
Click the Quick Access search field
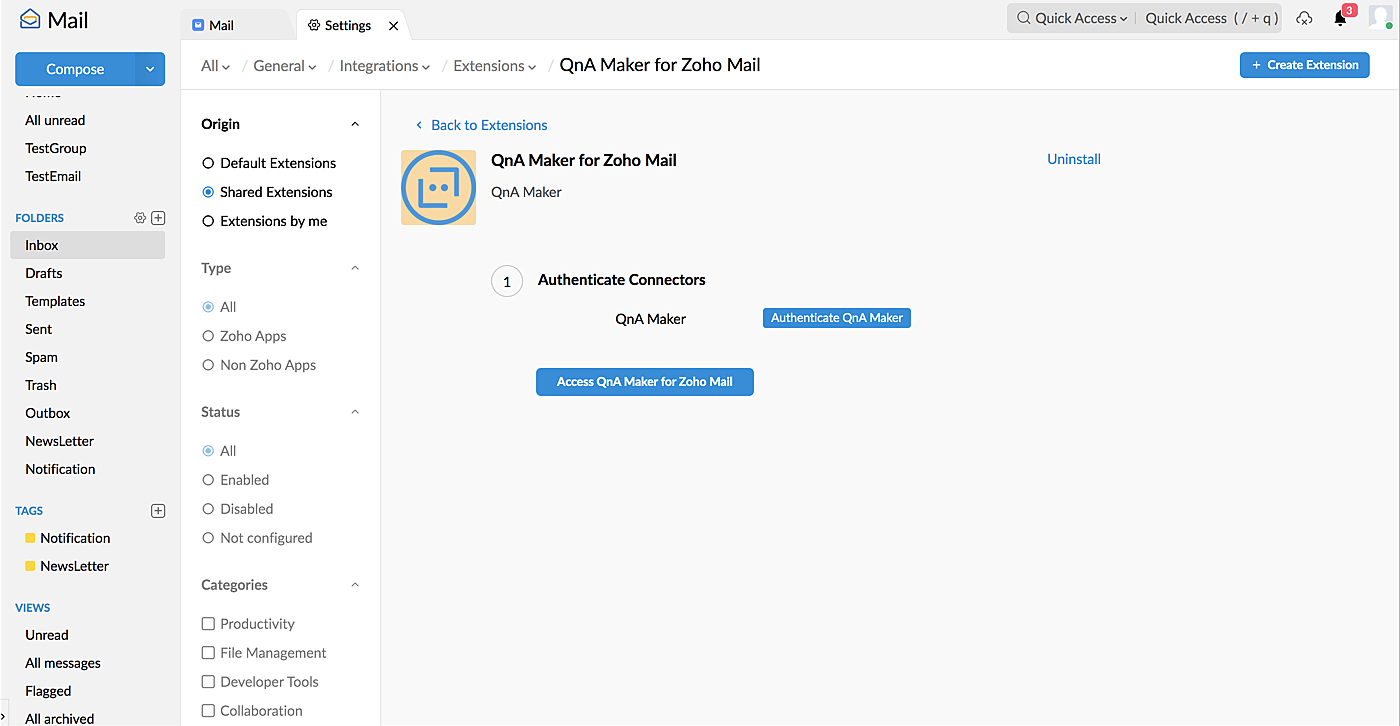1211,18
